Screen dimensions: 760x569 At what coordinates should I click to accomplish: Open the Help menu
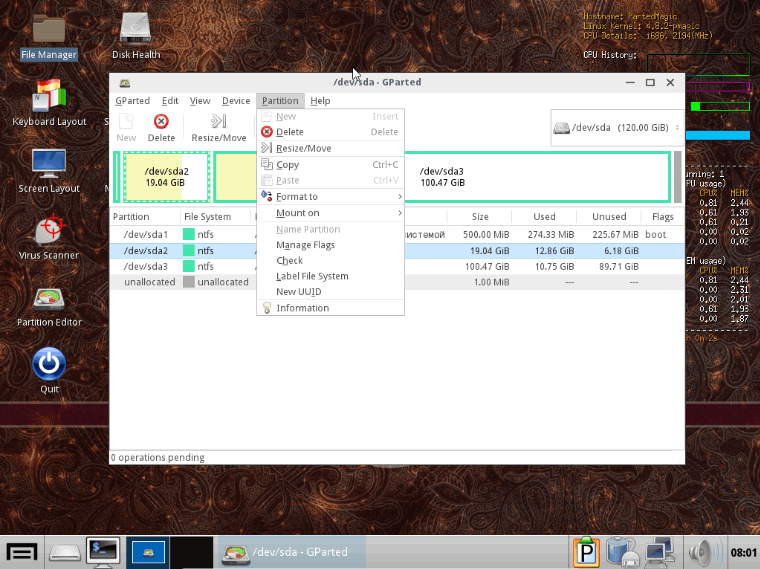tap(320, 101)
